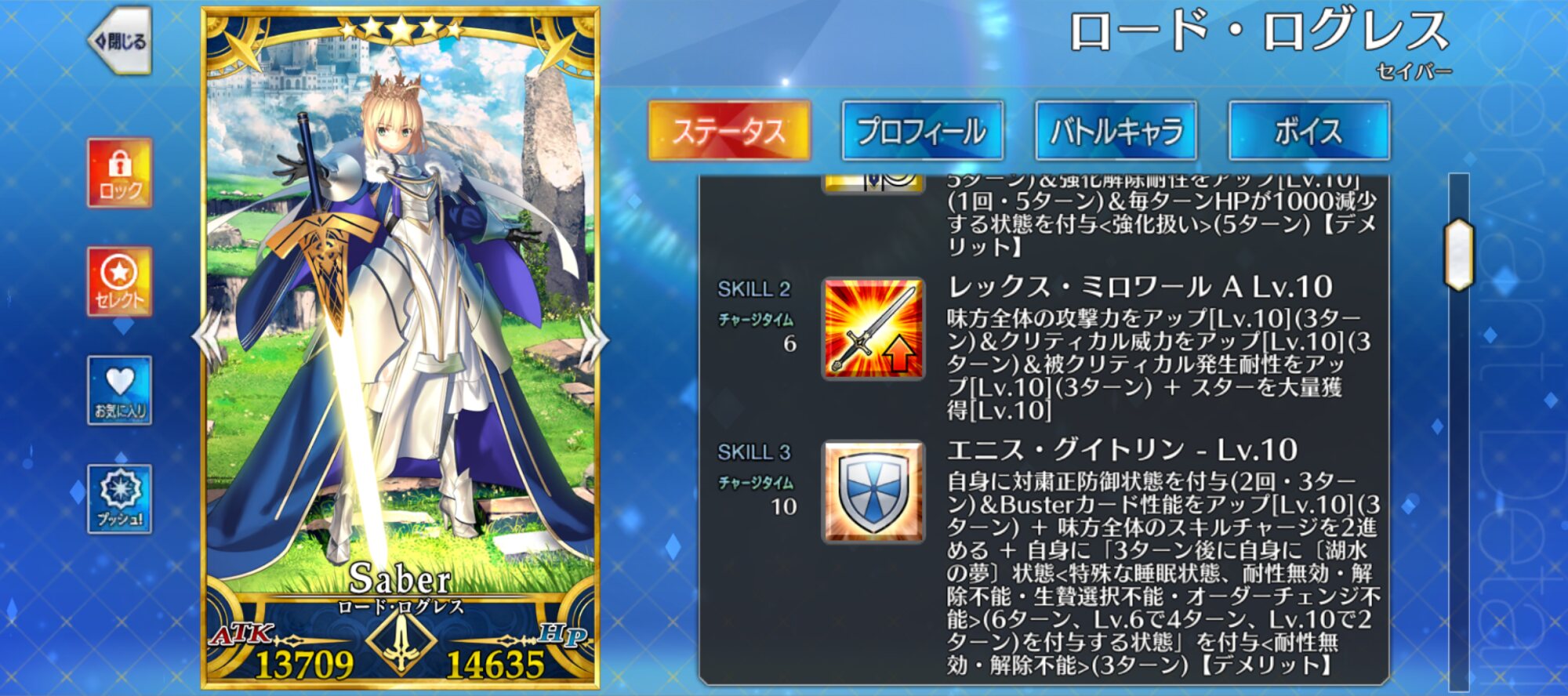
Task: Click the HP value 14635
Action: click(495, 665)
